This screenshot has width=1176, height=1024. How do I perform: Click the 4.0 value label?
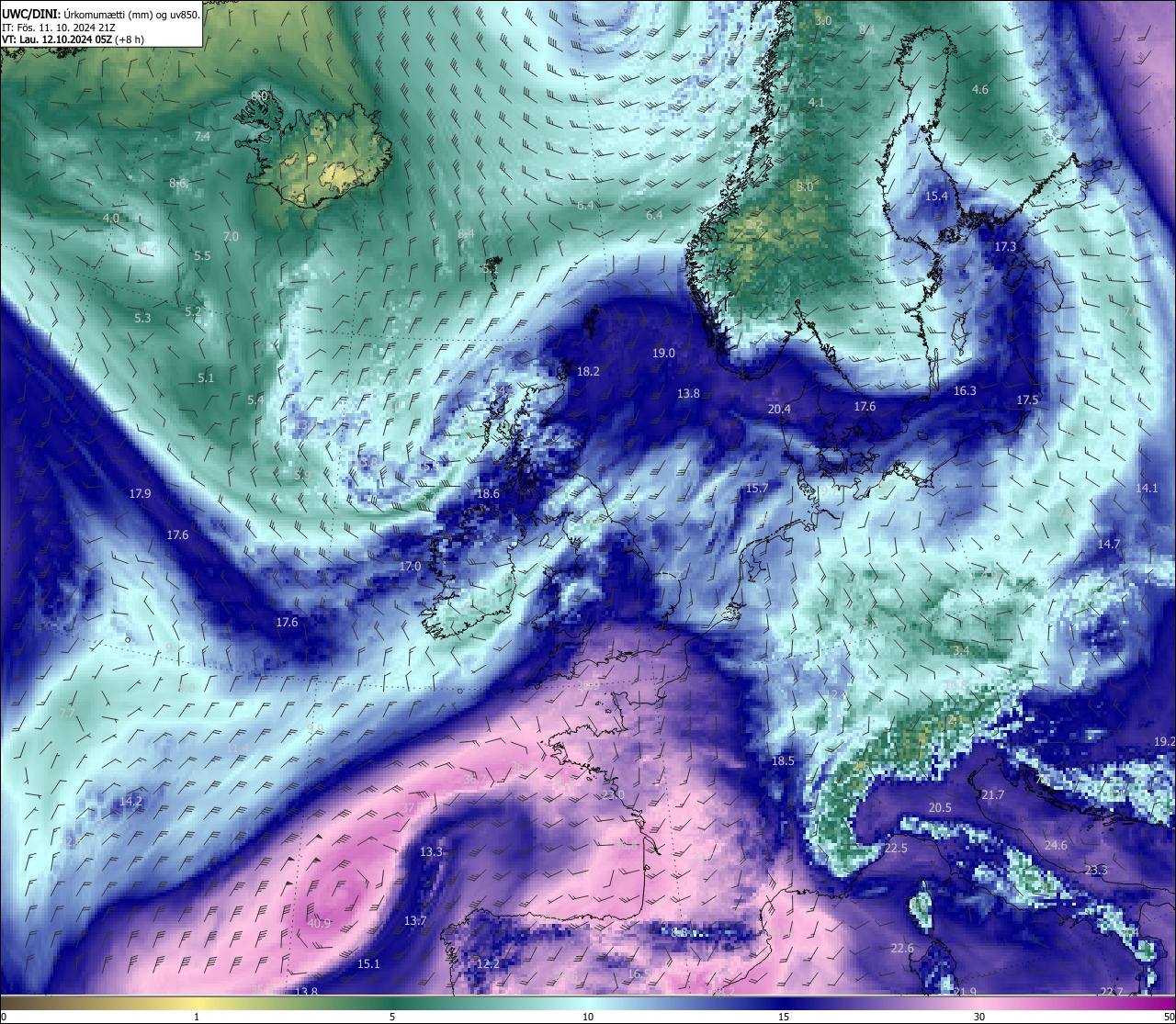[x=111, y=219]
